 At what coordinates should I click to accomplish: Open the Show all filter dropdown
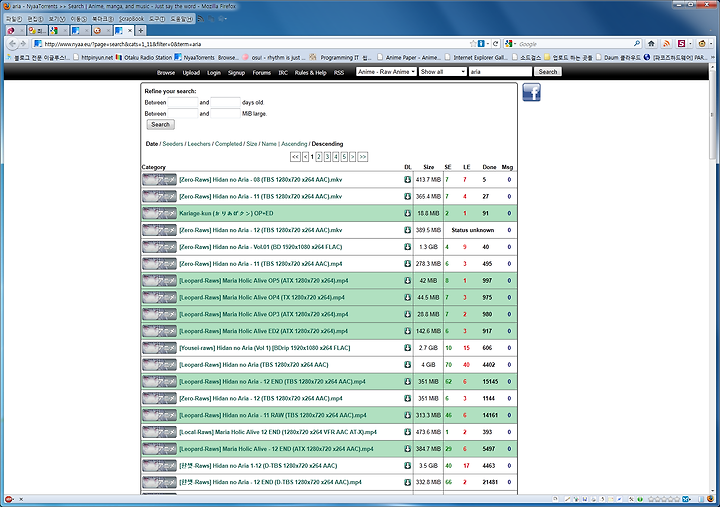click(443, 72)
